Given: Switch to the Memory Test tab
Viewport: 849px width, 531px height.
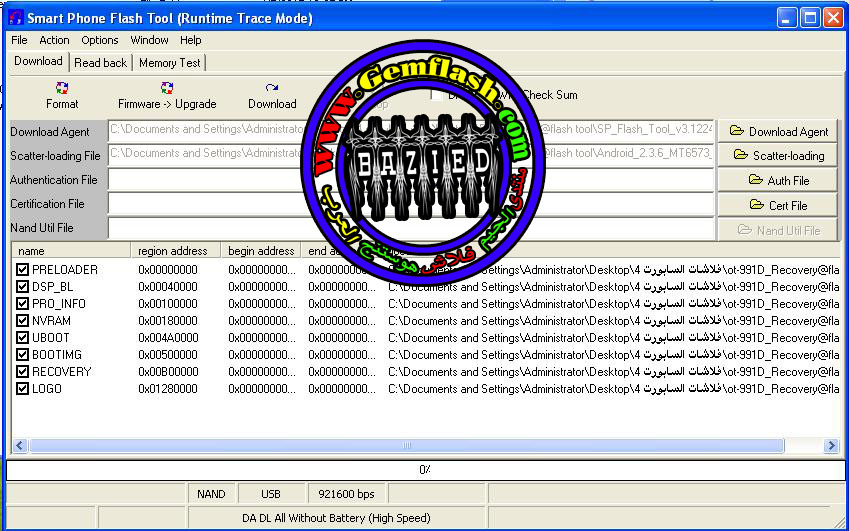Looking at the screenshot, I should 169,63.
